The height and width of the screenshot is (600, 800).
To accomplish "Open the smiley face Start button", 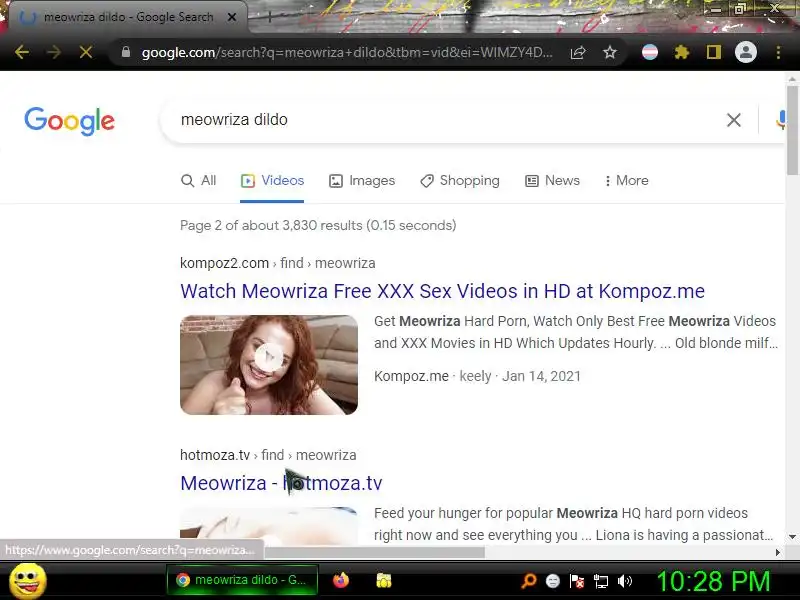I will (28, 581).
